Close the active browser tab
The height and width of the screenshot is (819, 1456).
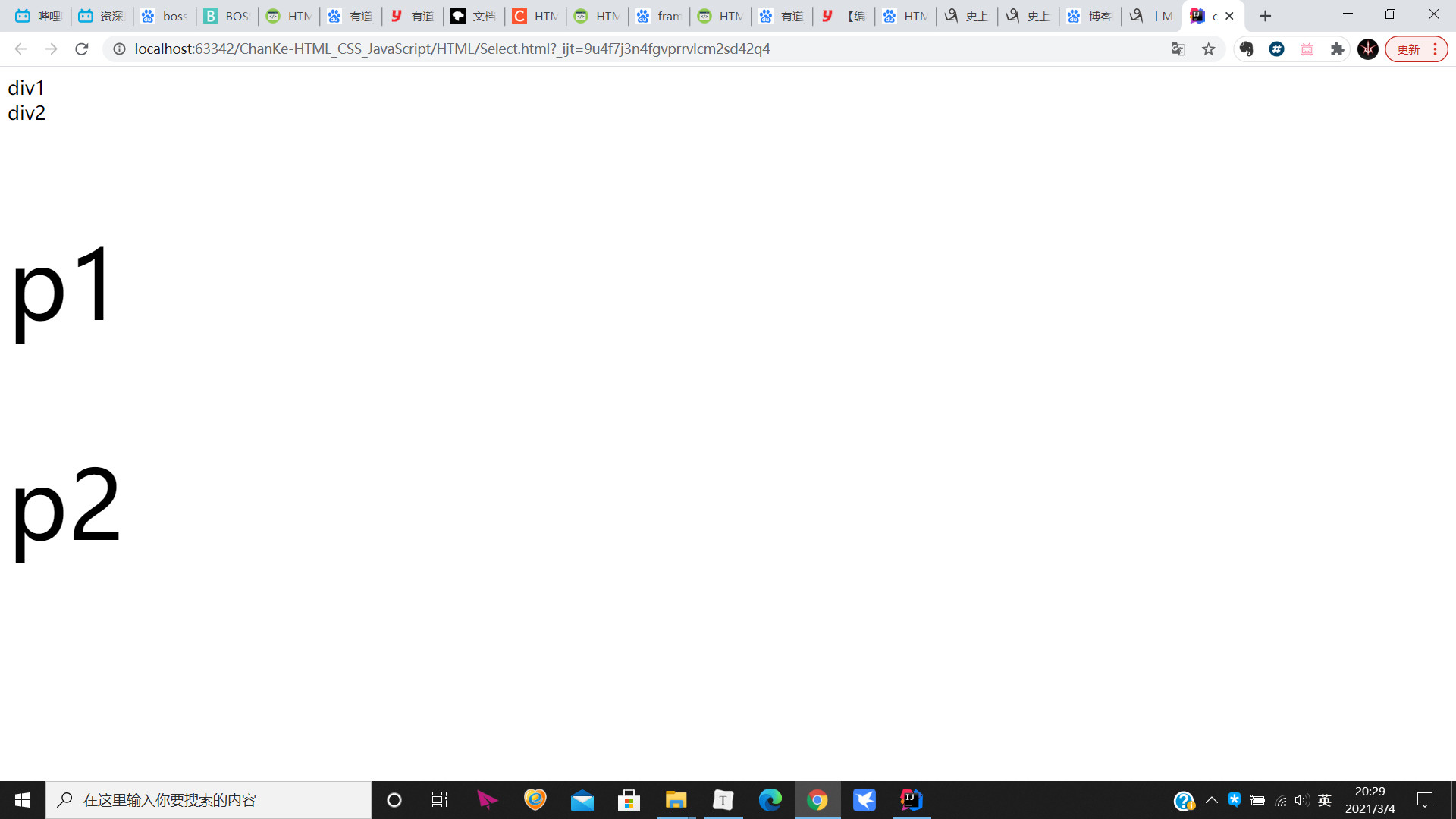coord(1229,16)
